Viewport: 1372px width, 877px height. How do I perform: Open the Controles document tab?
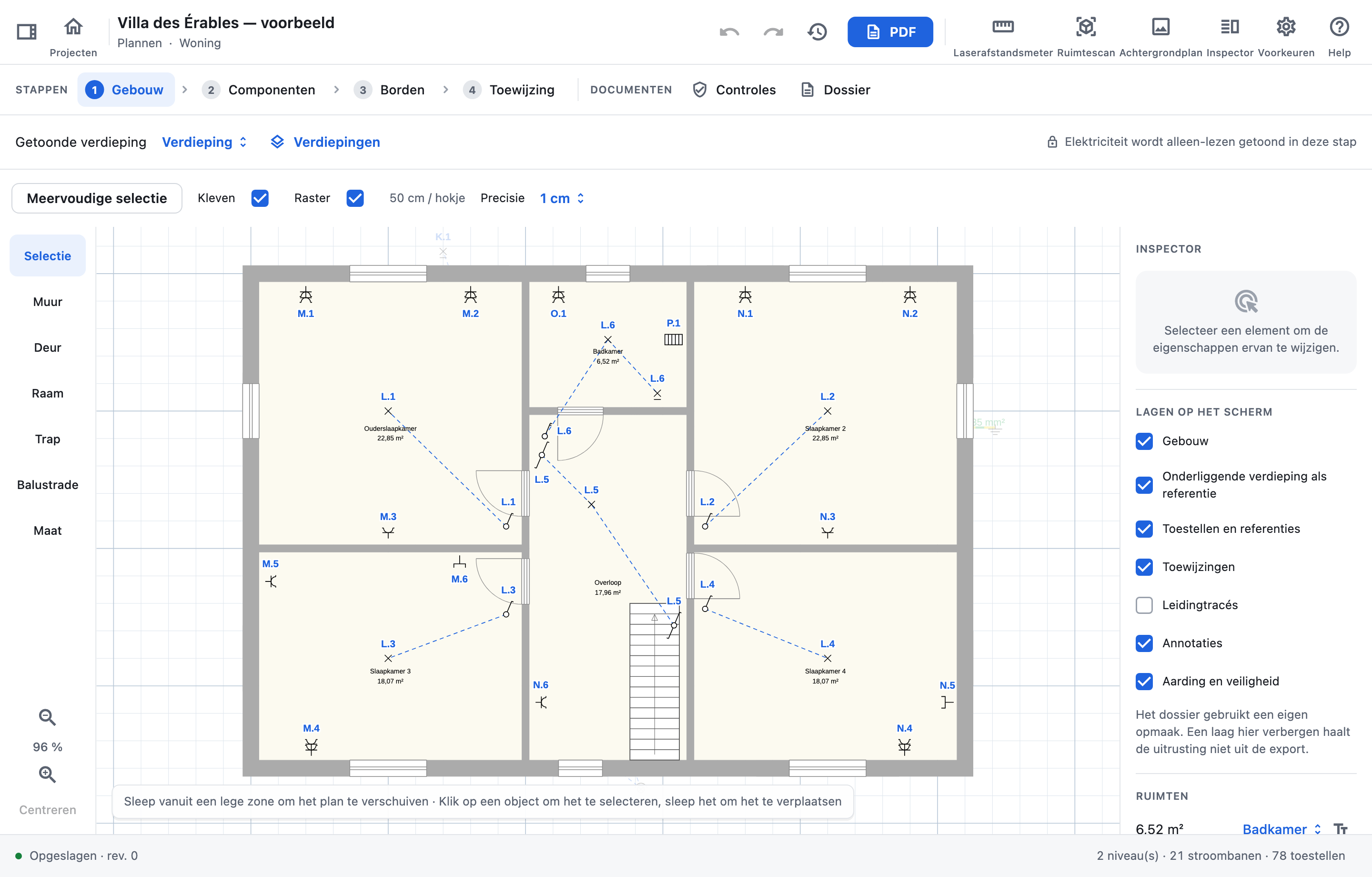click(734, 90)
